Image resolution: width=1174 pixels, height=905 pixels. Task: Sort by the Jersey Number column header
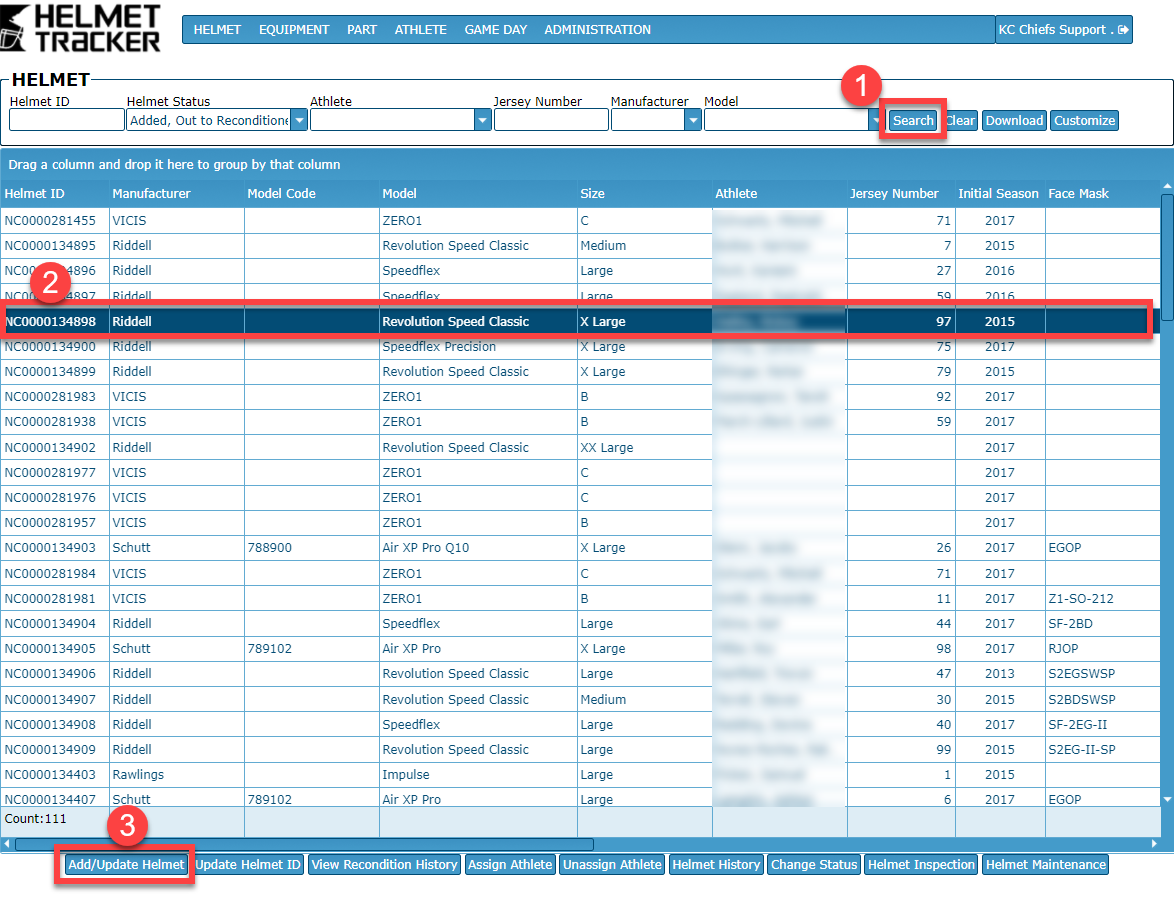[x=901, y=193]
